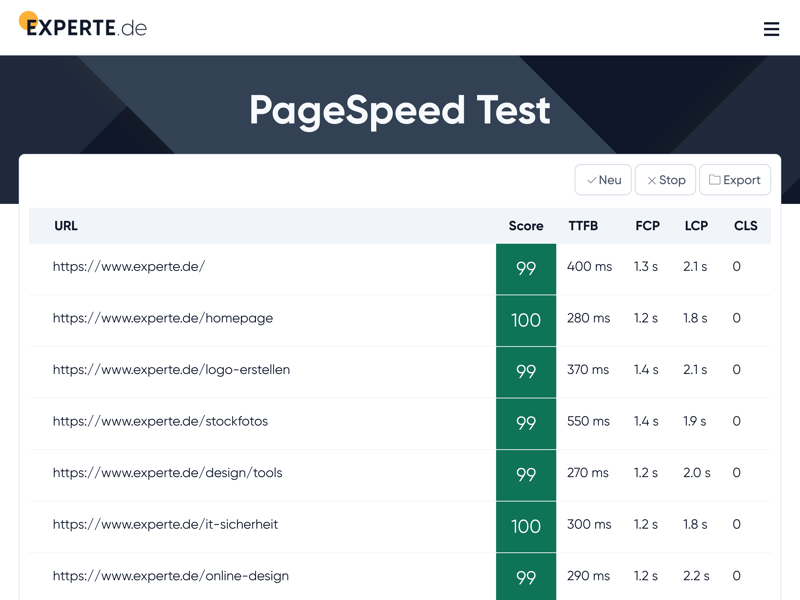Open the design/tools URL
This screenshot has height=600, width=800.
pos(167,473)
